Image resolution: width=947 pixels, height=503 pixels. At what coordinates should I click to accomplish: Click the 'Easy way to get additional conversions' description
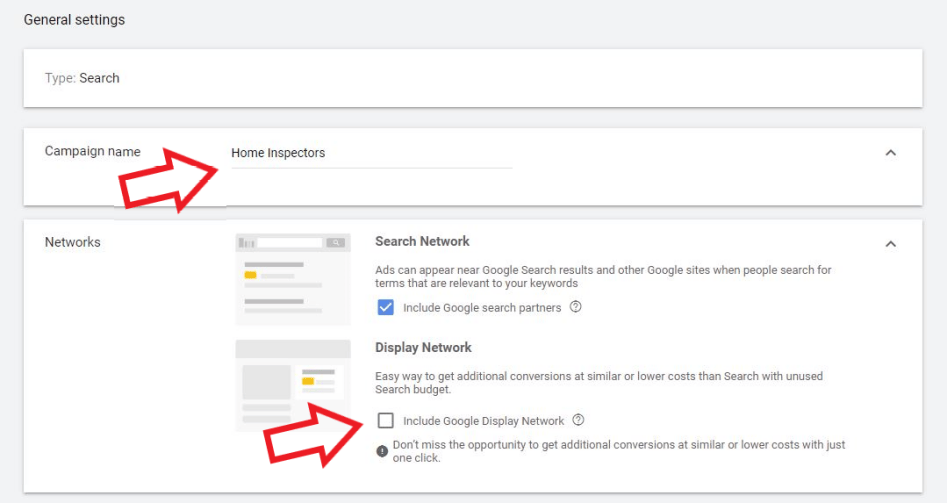[599, 383]
